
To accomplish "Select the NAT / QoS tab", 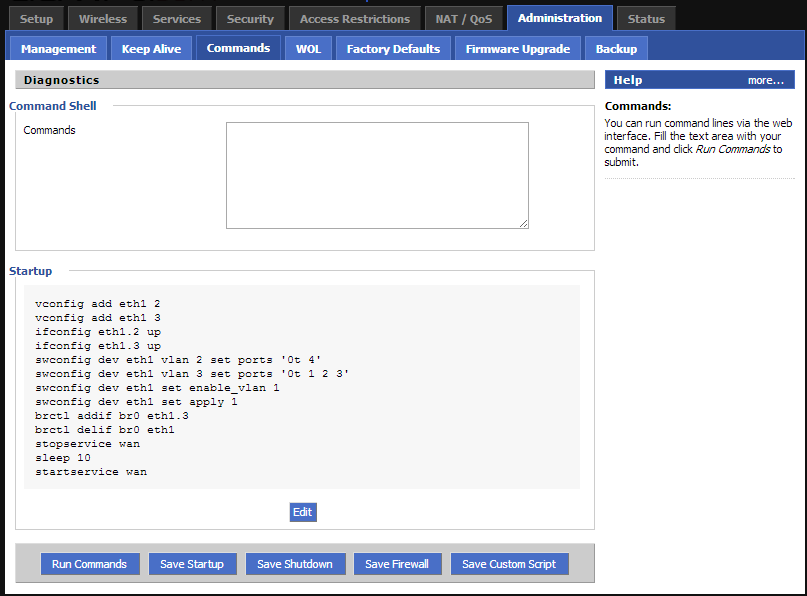I will point(464,19).
